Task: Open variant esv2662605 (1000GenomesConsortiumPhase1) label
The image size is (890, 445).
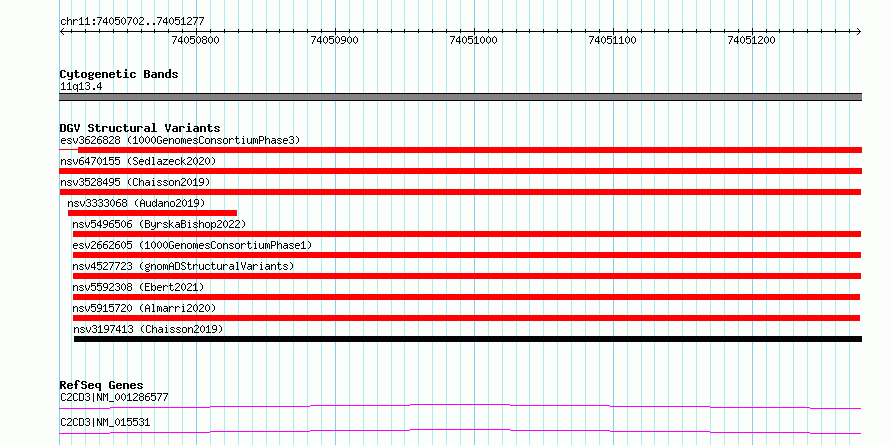Action: click(x=192, y=245)
